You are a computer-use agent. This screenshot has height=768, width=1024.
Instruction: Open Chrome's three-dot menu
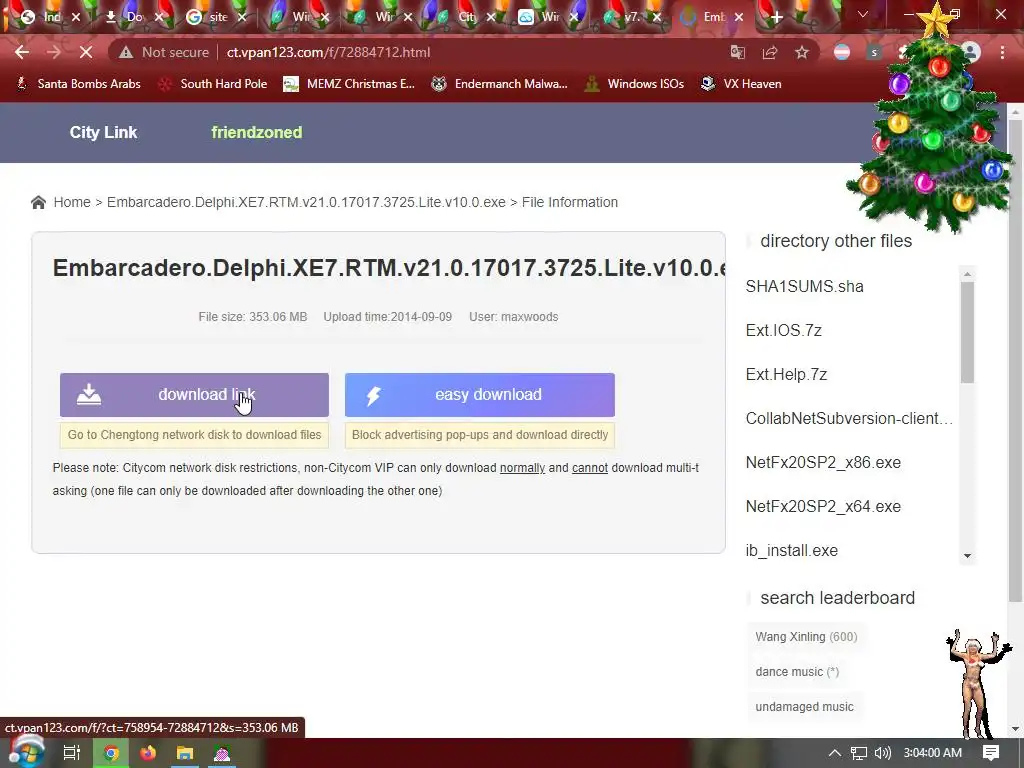tap(1002, 52)
